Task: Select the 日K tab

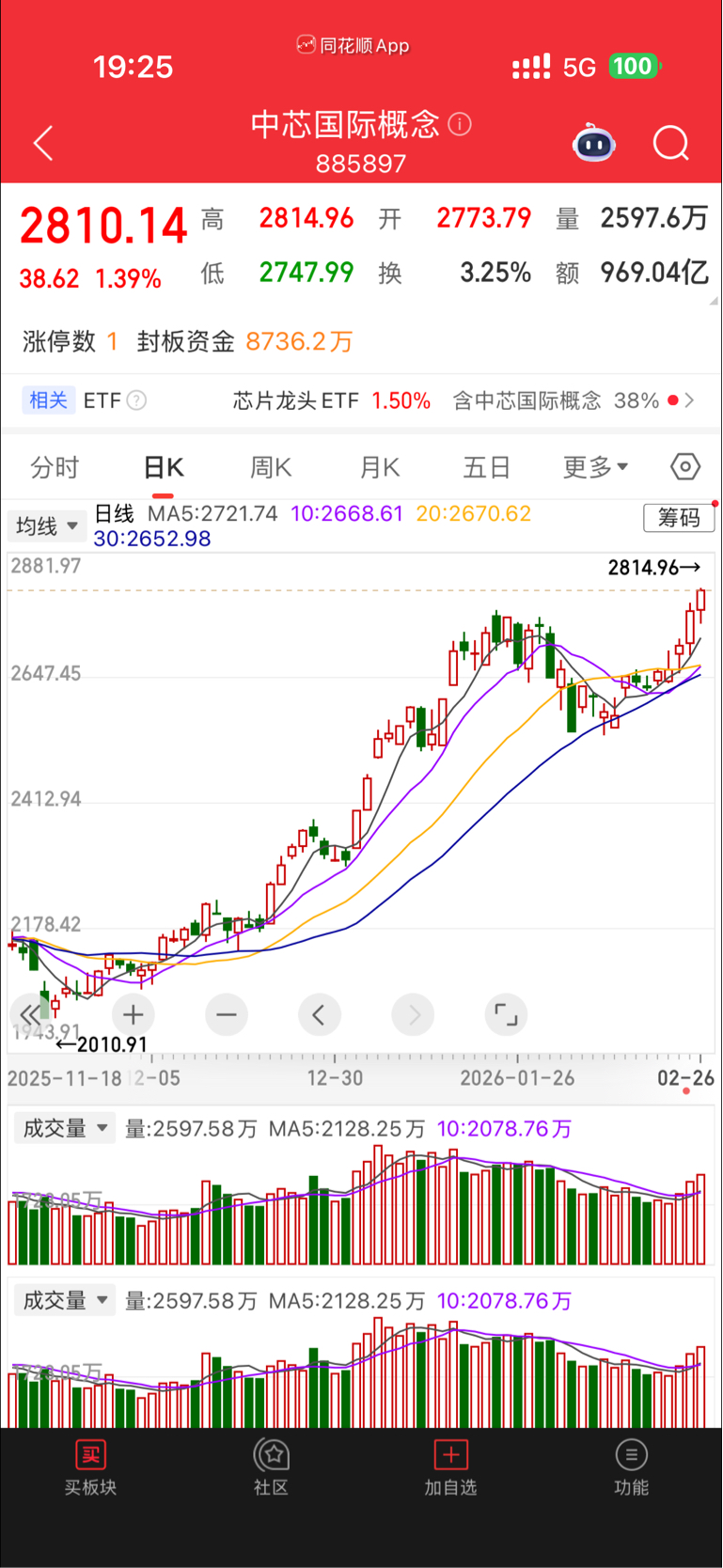Action: 163,467
